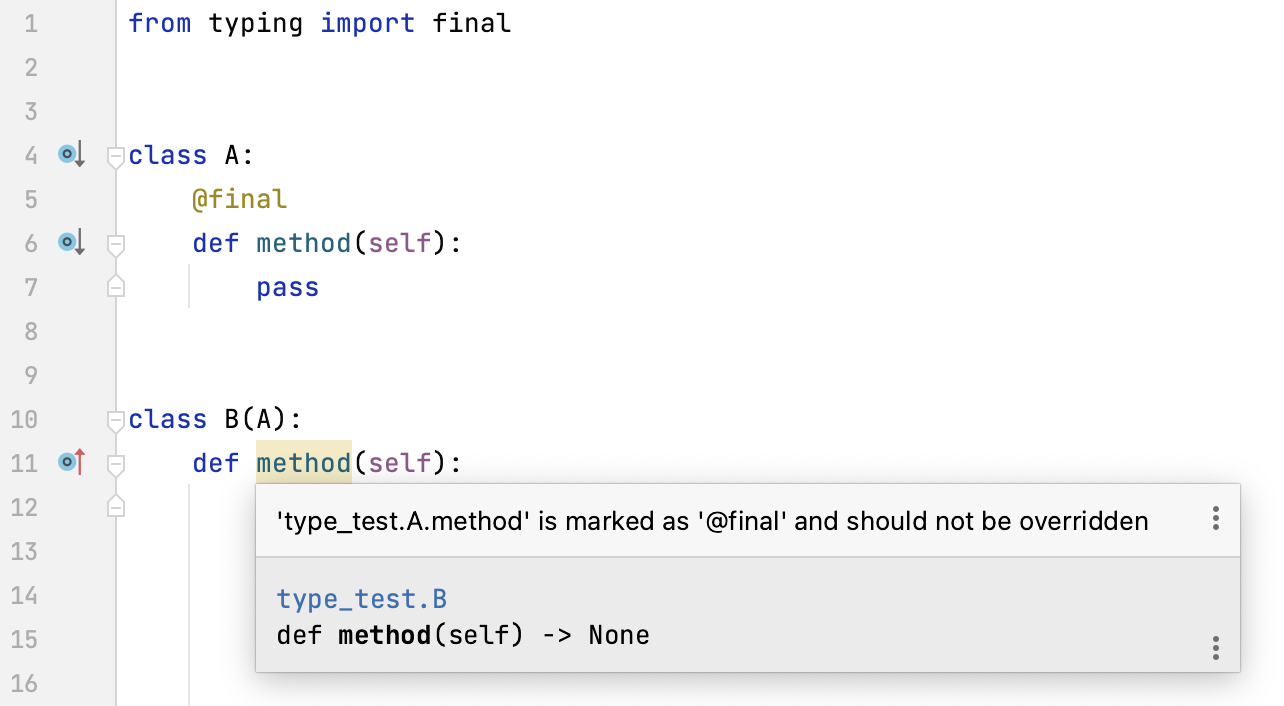Click the '@final should not be overridden' warning text
This screenshot has width=1284, height=706.
pyautogui.click(x=710, y=520)
